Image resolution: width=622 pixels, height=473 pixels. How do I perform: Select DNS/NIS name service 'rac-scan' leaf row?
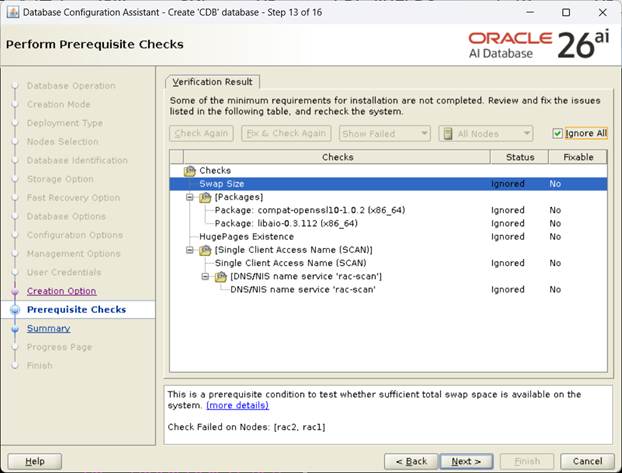click(388, 290)
